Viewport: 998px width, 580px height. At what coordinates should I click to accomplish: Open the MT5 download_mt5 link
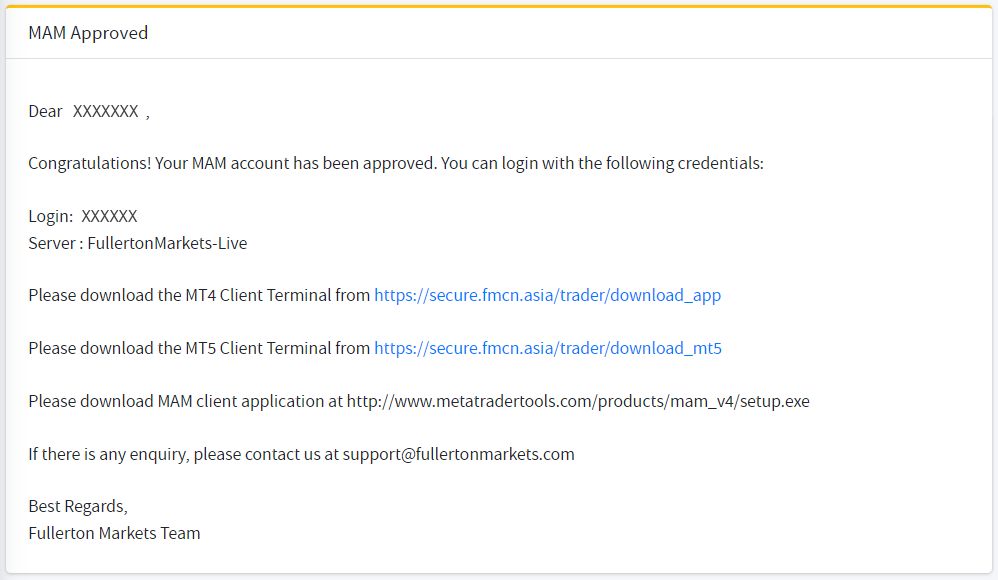click(548, 348)
